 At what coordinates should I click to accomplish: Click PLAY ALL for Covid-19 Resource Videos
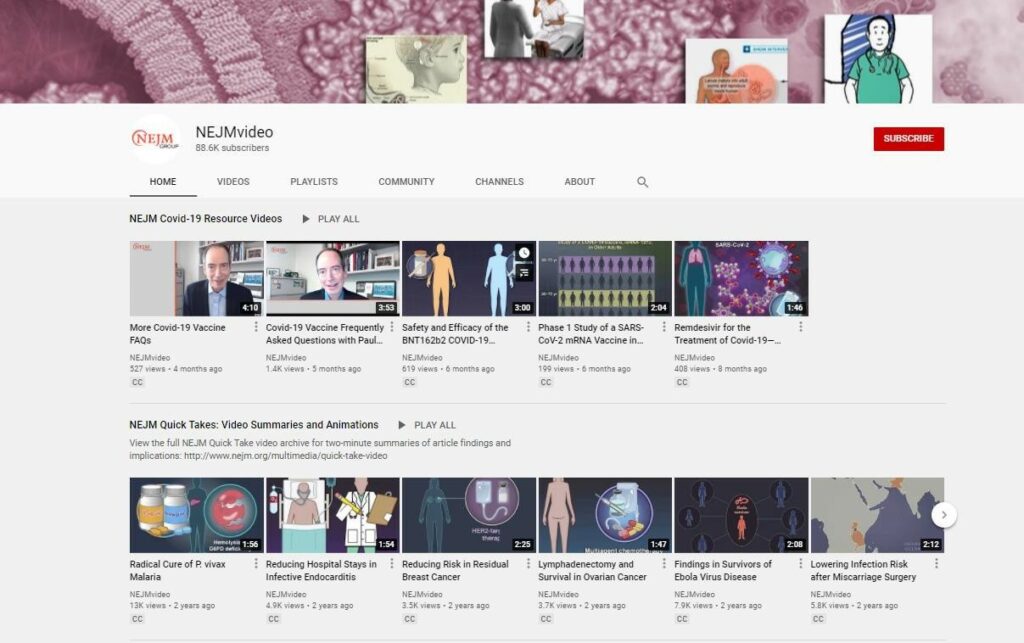click(x=338, y=219)
